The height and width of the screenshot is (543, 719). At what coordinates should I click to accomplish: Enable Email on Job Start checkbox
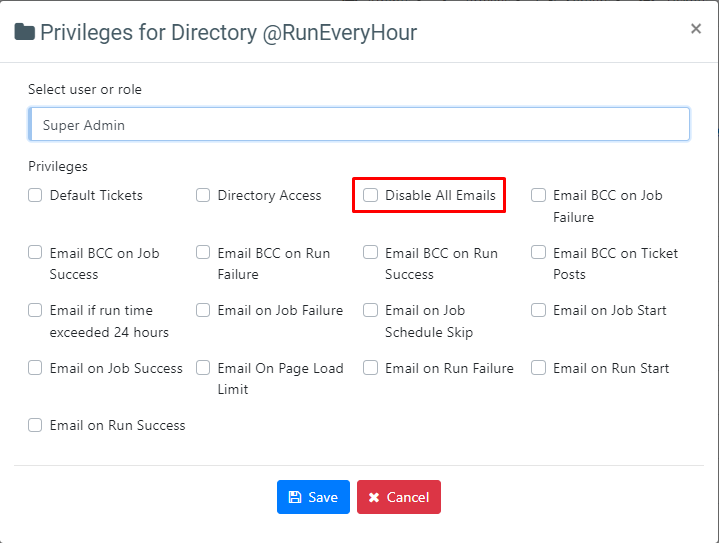[539, 311]
